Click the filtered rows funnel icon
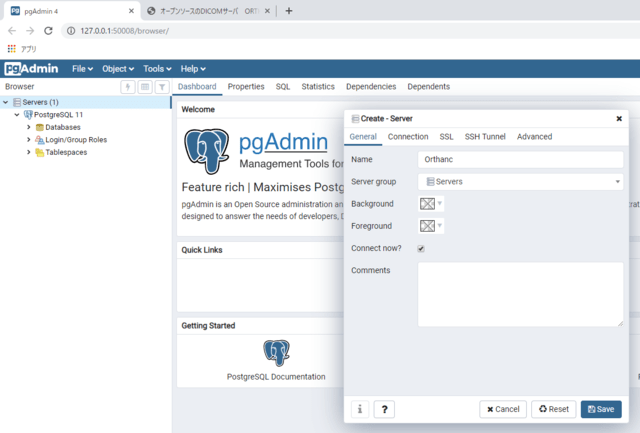Screen dimensions: 640x433 (x=162, y=87)
